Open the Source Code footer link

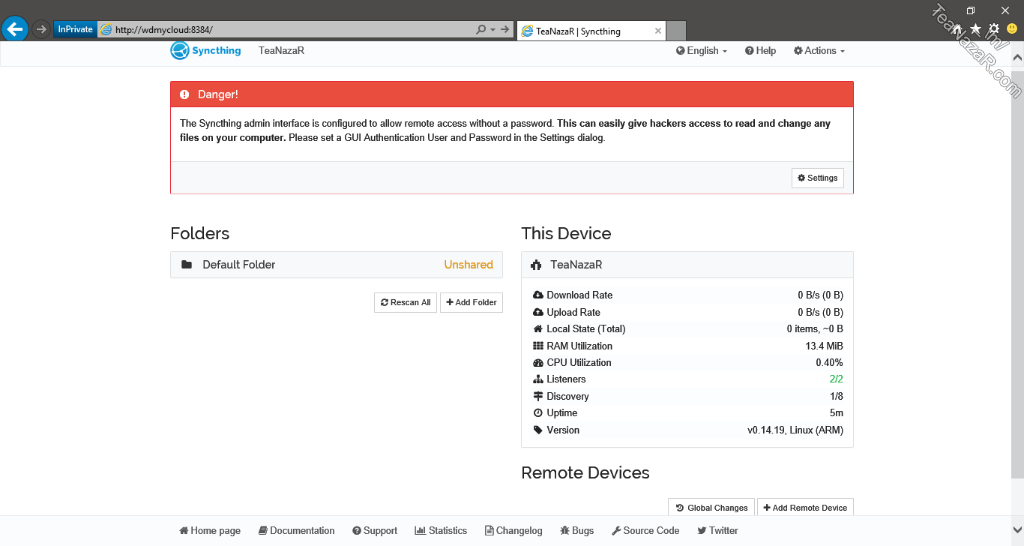[x=645, y=530]
